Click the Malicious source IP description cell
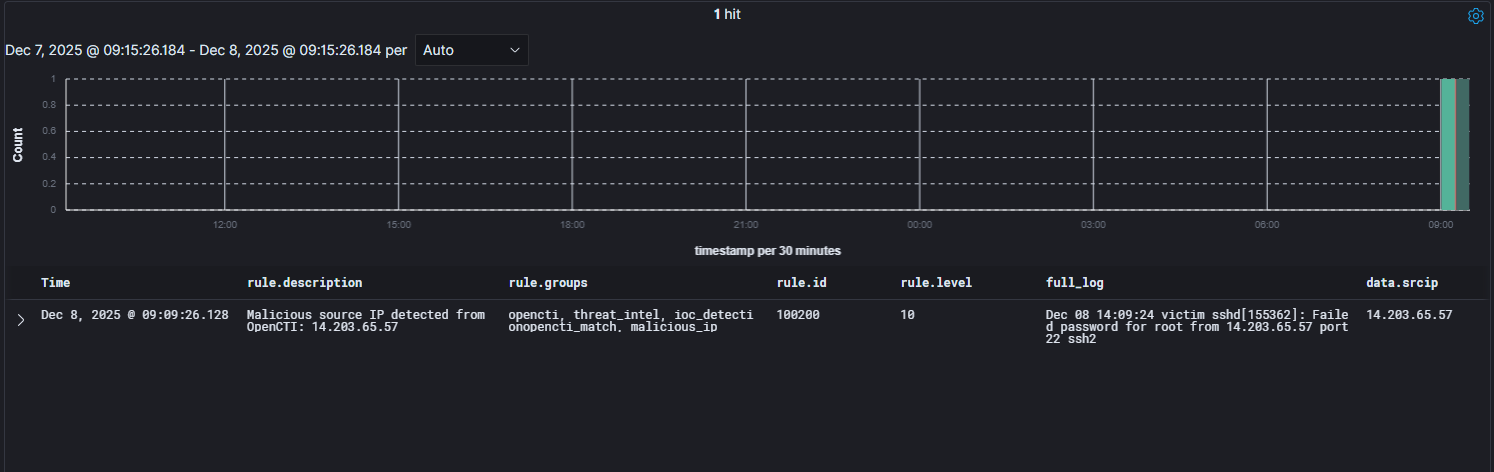The image size is (1494, 472). coord(365,321)
